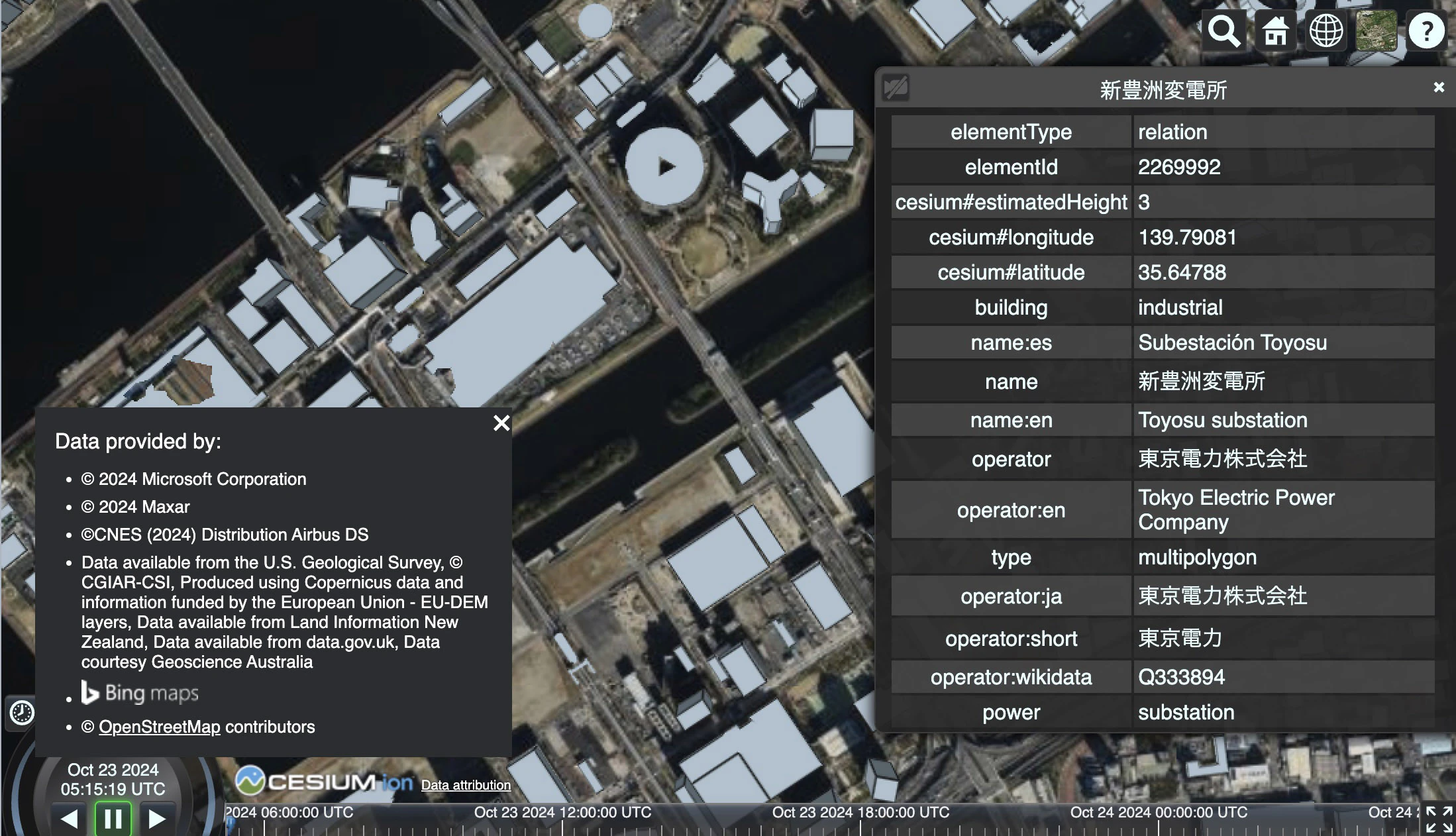Click the ©CNES (2024) Distribution Airbus DS credit
Screen dimensions: 1456x836
point(225,535)
